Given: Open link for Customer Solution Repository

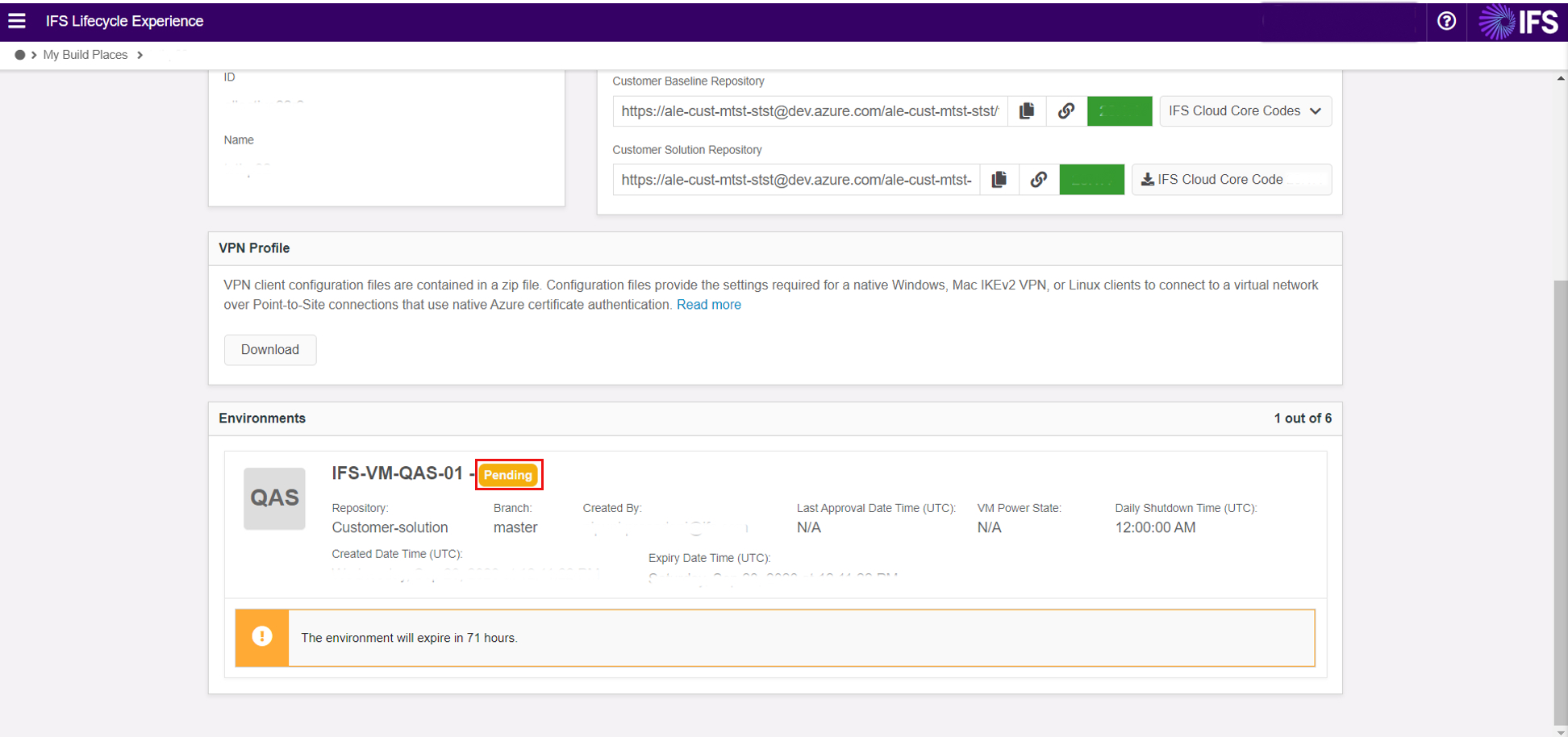Looking at the screenshot, I should pos(1039,180).
